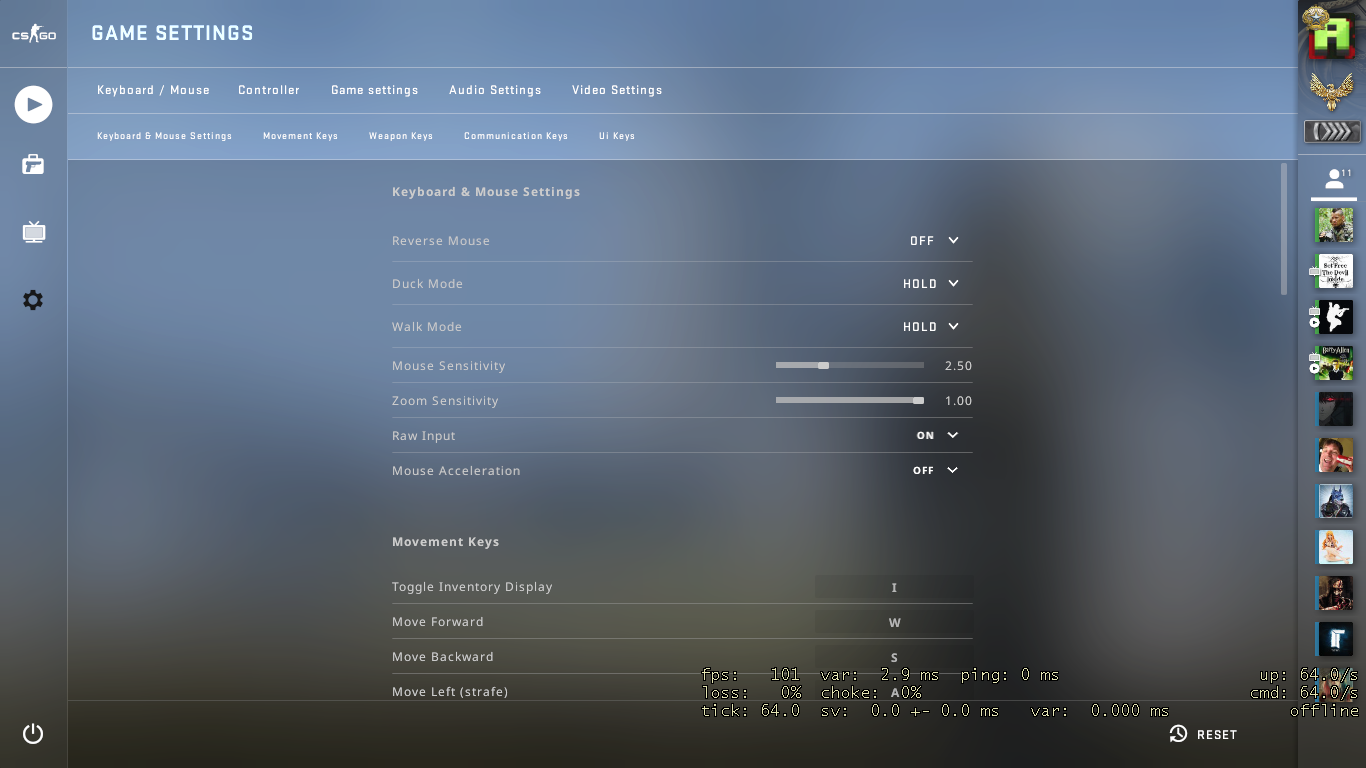Expand the Mouse Acceleration OFF dropdown
This screenshot has width=1366, height=768.
point(936,471)
